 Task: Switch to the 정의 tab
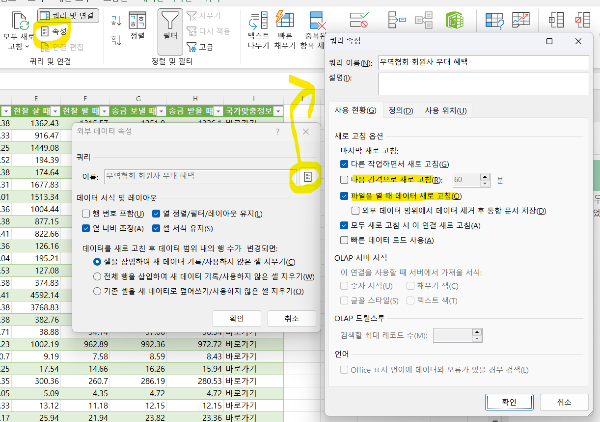(x=401, y=111)
